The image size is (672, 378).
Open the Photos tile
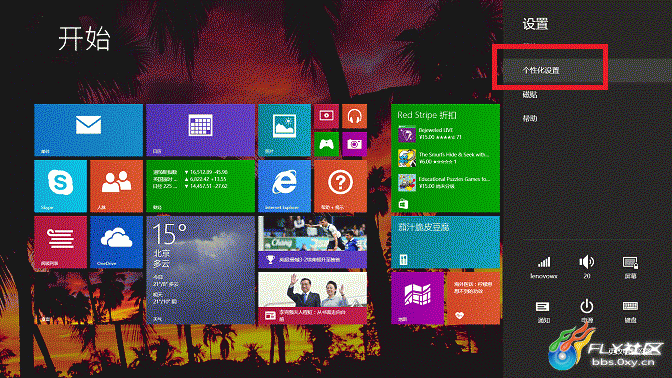click(284, 130)
